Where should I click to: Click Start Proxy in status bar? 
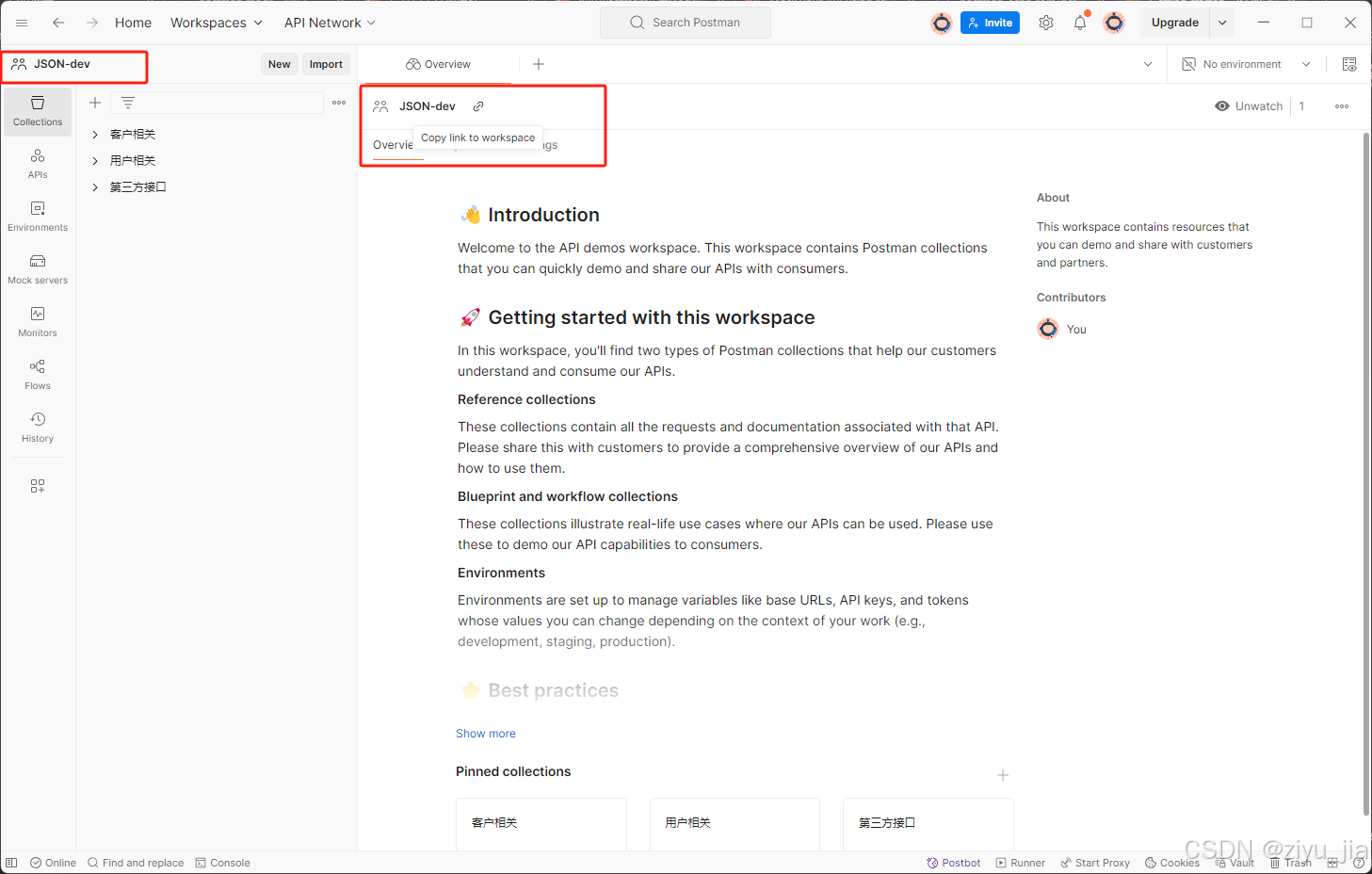[x=1095, y=863]
